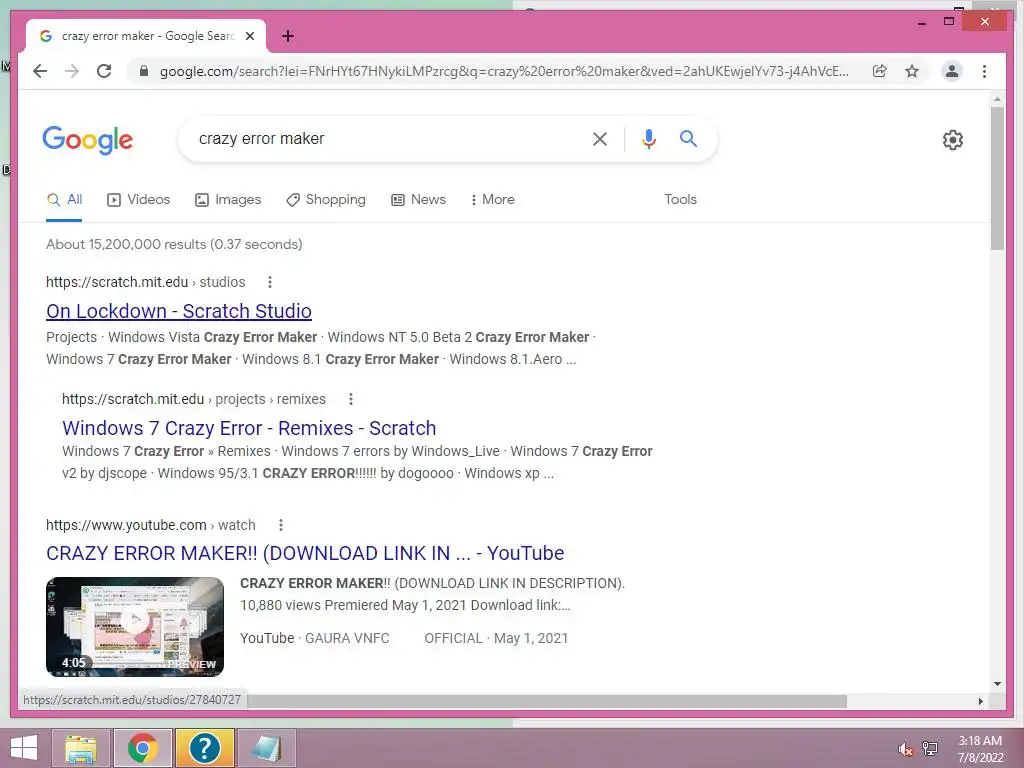Click the muted volume tray icon
1024x768 pixels.
point(905,749)
